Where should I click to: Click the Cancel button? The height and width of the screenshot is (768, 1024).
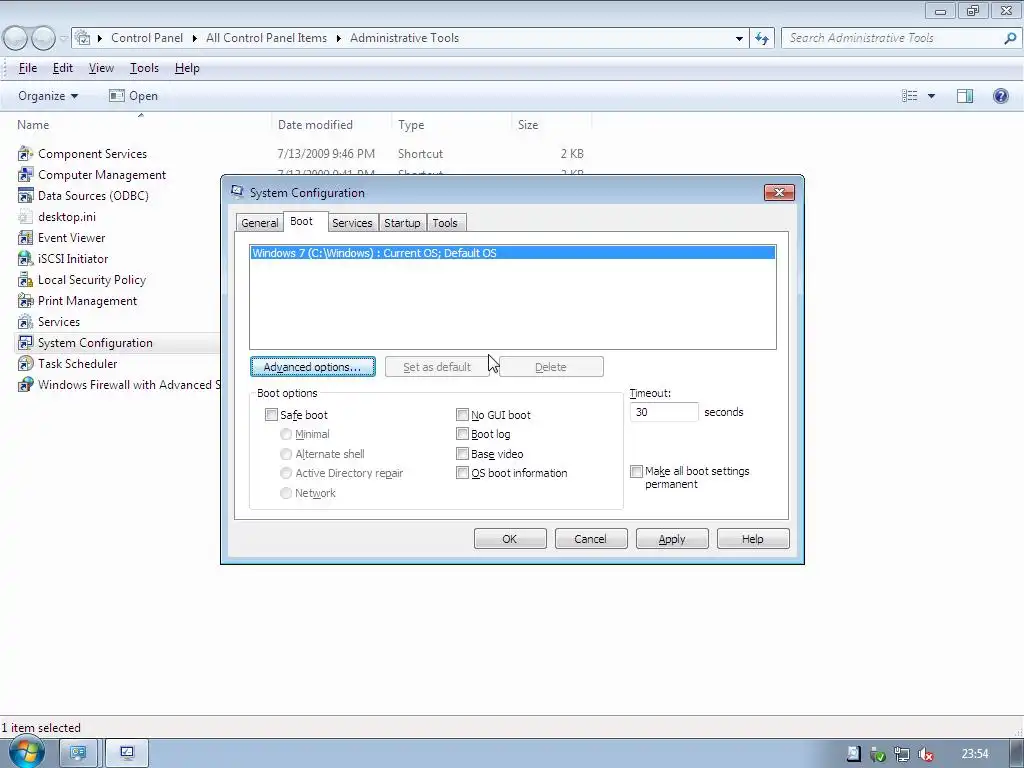(591, 539)
